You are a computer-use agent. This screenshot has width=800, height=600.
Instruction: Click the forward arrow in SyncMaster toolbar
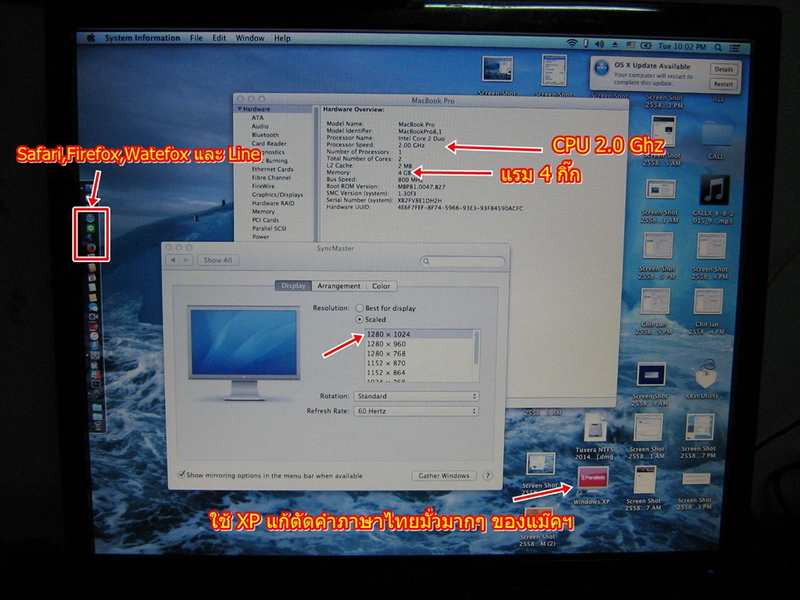pos(186,260)
